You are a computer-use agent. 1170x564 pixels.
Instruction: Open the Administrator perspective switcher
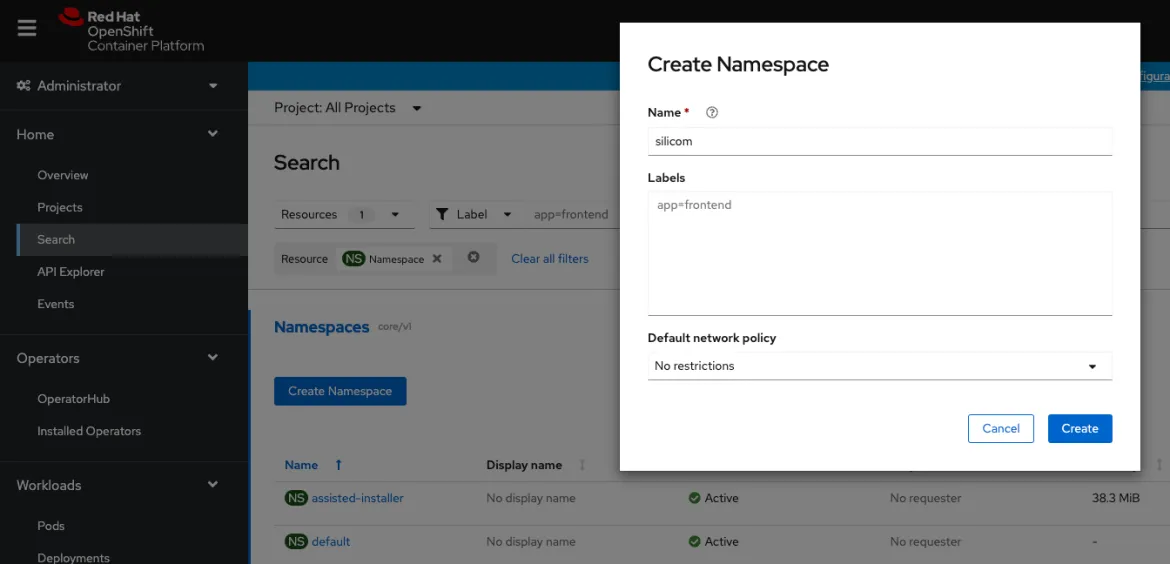point(117,86)
